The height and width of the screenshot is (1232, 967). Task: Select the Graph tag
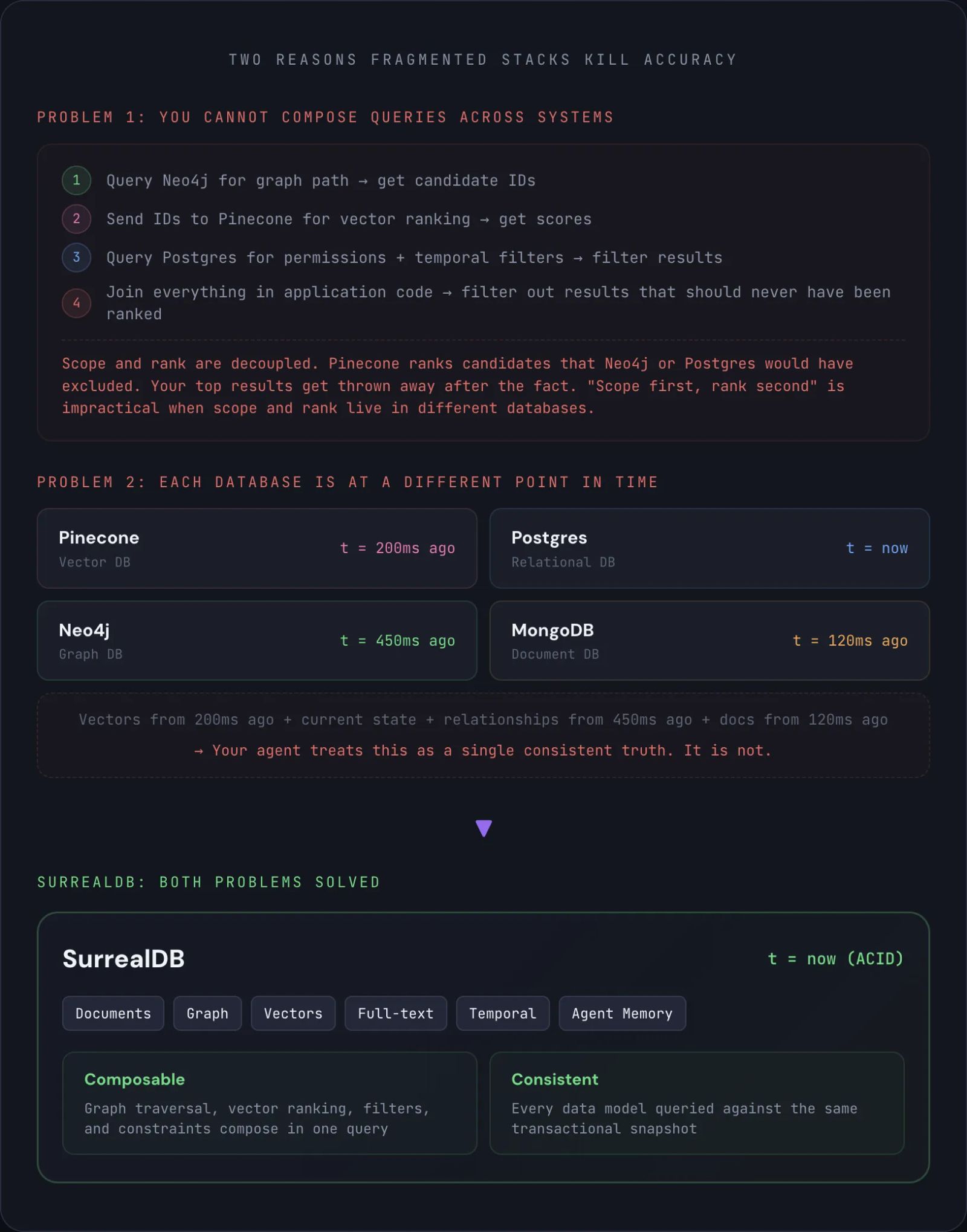(207, 1013)
